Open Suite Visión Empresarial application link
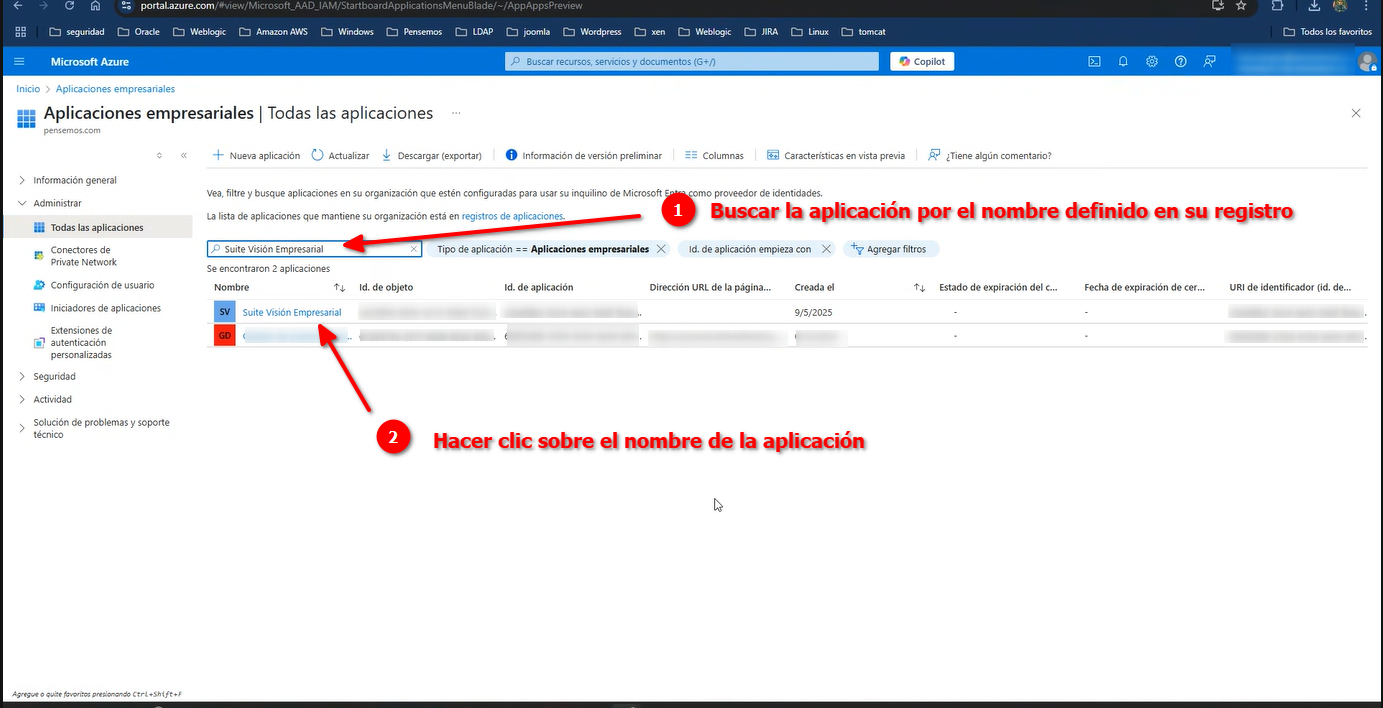The height and width of the screenshot is (708, 1383). (291, 313)
